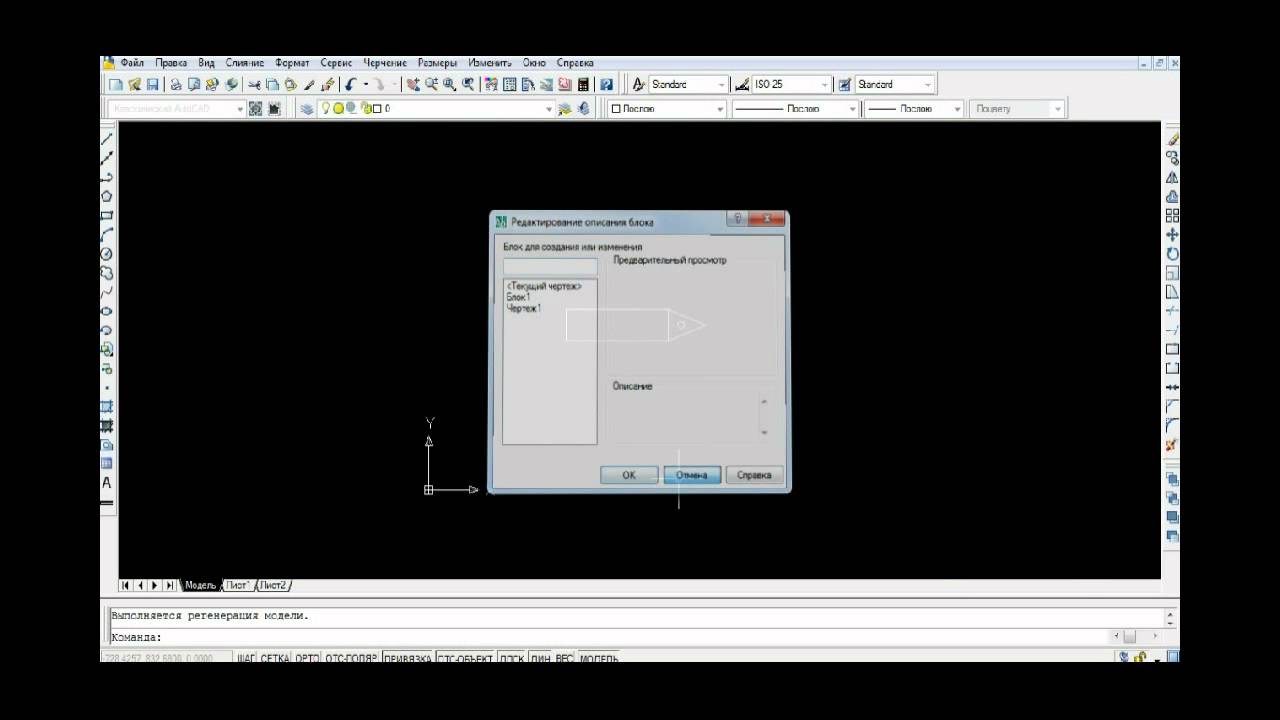Toggle ШАГ snap mode in status bar
Screen dimensions: 1280x720
click(x=246, y=658)
